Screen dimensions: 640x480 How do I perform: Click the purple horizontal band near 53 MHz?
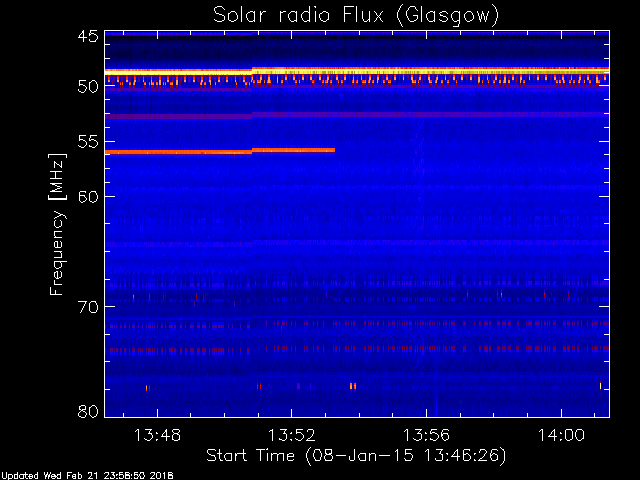[x=357, y=116]
